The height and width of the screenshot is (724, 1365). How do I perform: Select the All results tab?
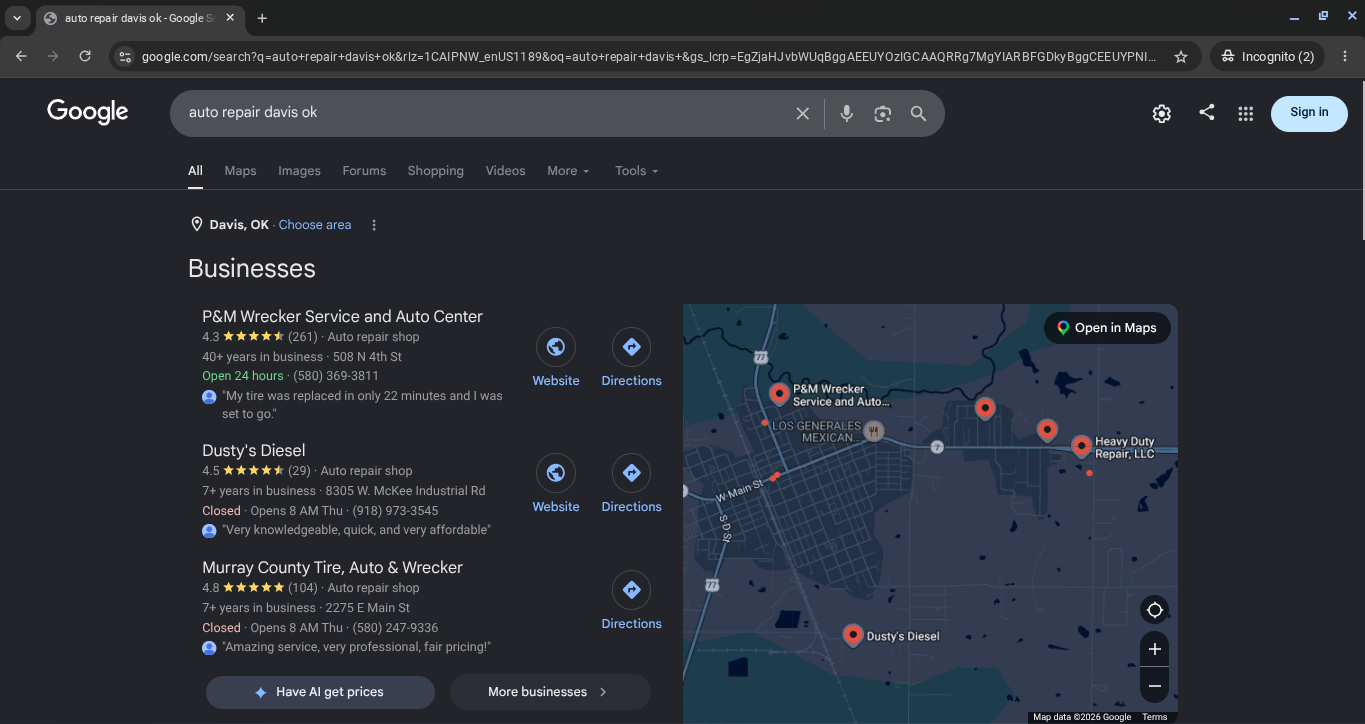coord(195,171)
